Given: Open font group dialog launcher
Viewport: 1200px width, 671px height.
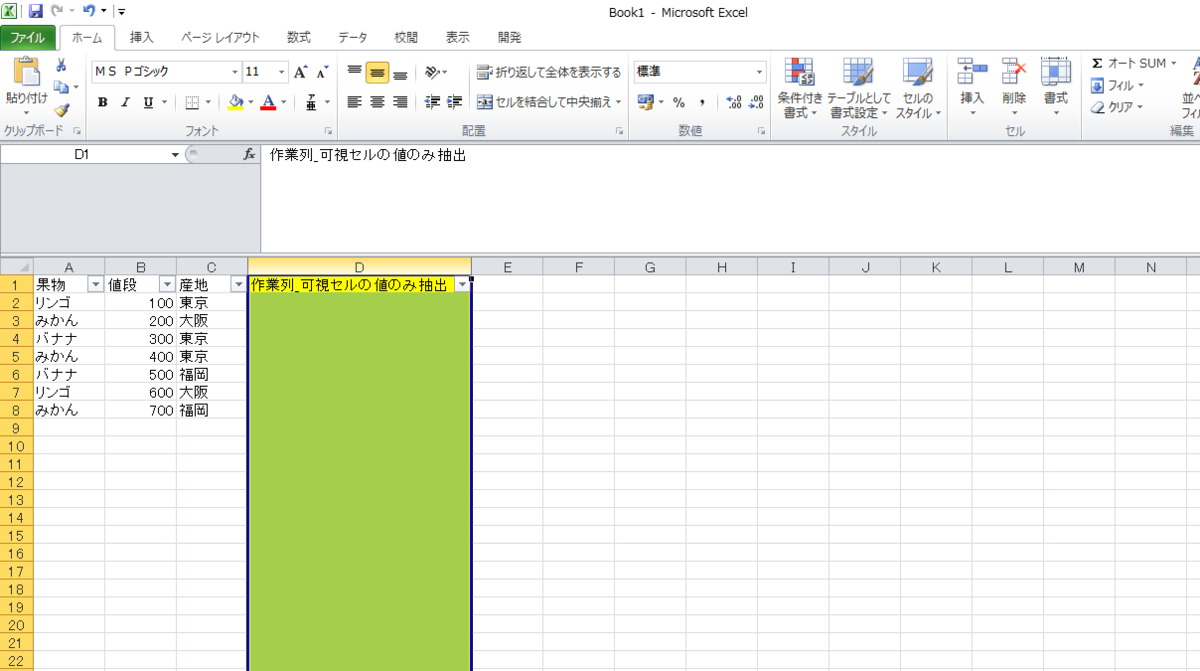Looking at the screenshot, I should pos(329,131).
